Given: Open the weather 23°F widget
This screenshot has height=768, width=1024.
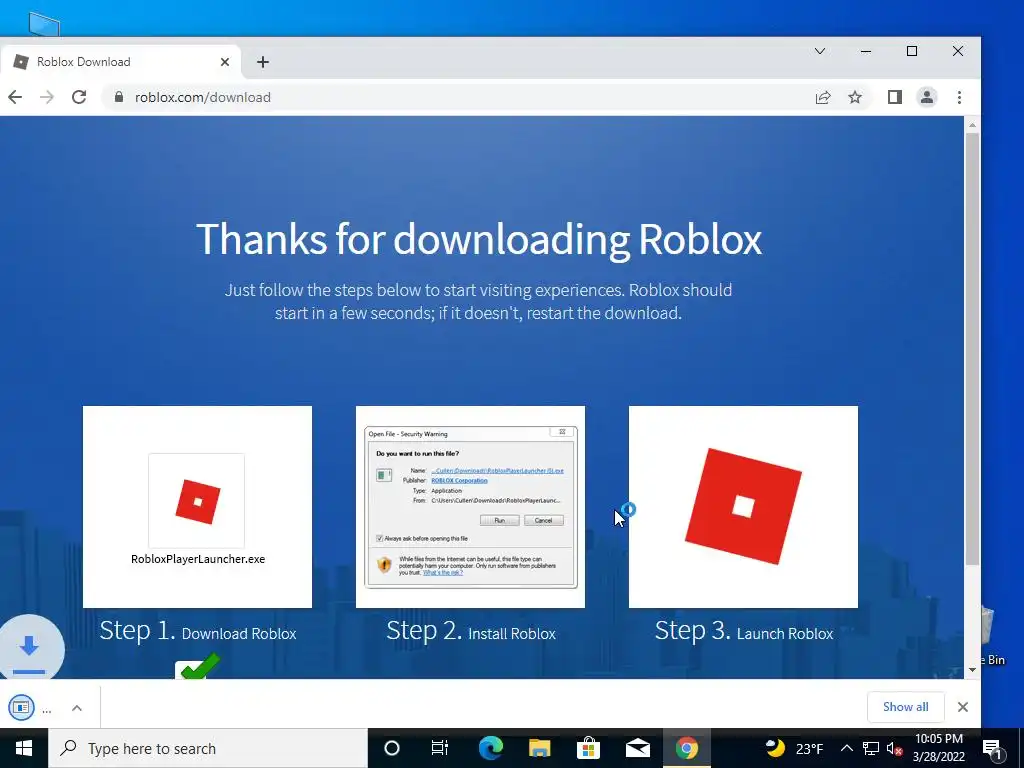Looking at the screenshot, I should click(793, 748).
